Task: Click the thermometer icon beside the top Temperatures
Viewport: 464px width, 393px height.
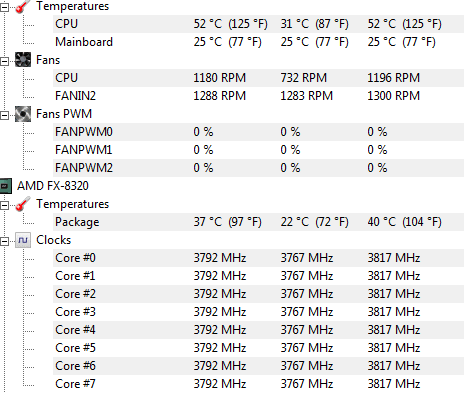Action: (23, 6)
